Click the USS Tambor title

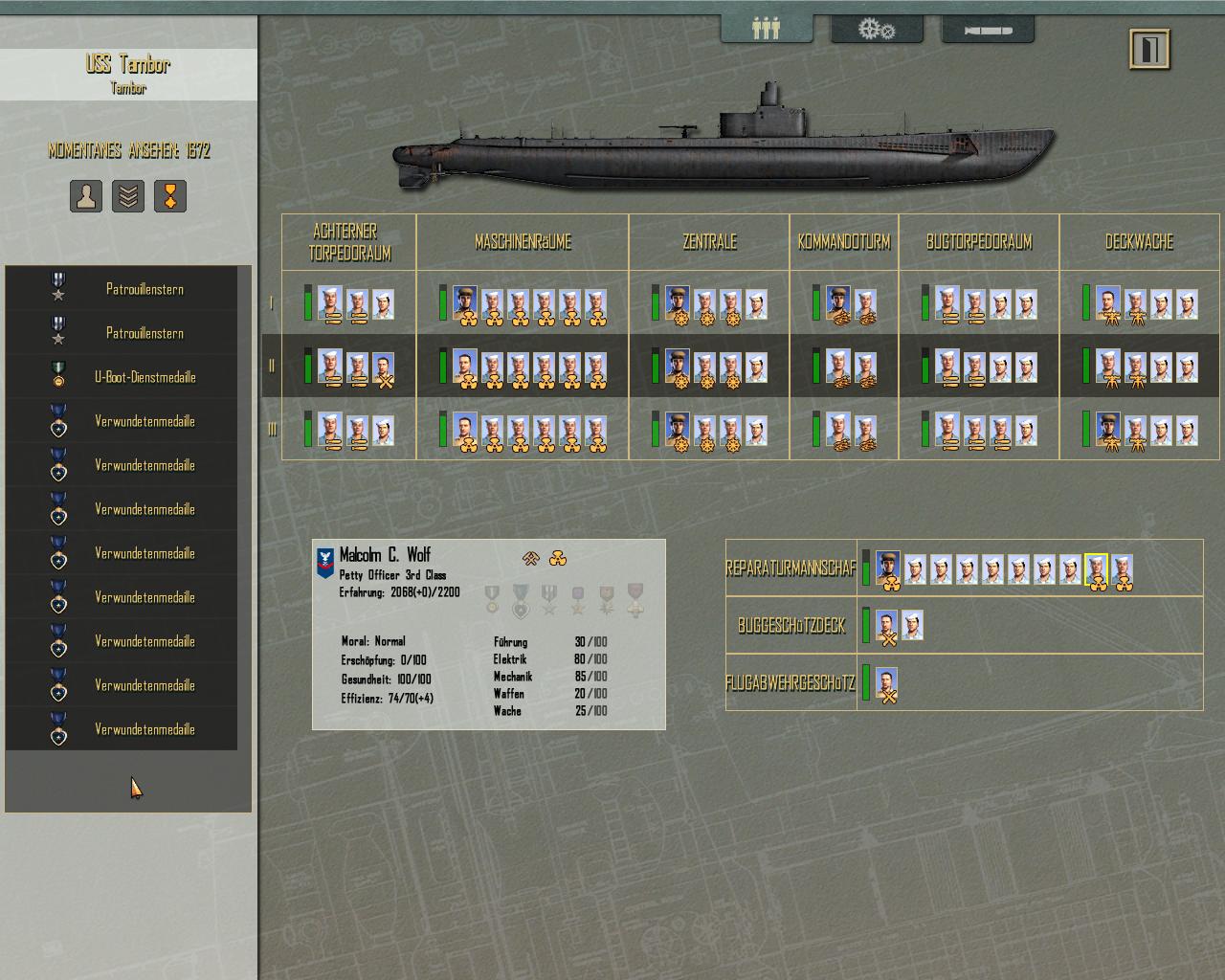click(x=128, y=64)
